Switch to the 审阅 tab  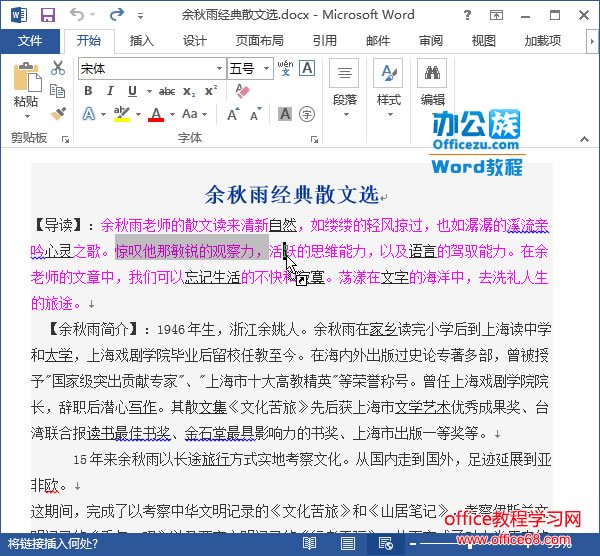[x=430, y=41]
